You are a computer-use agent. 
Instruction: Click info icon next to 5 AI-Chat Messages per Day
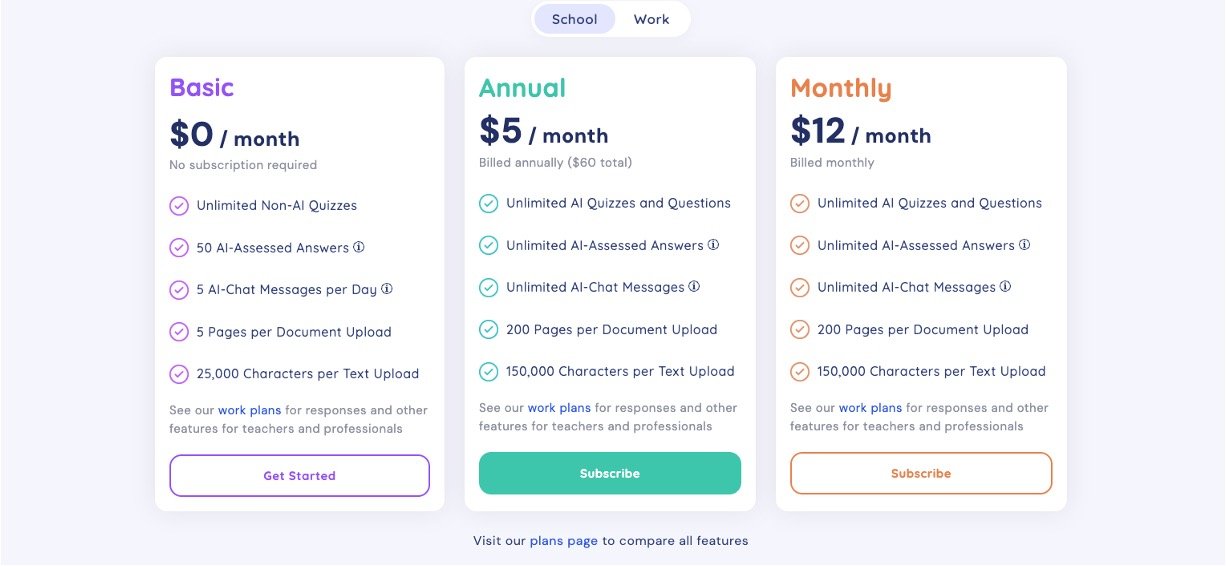[x=387, y=289]
